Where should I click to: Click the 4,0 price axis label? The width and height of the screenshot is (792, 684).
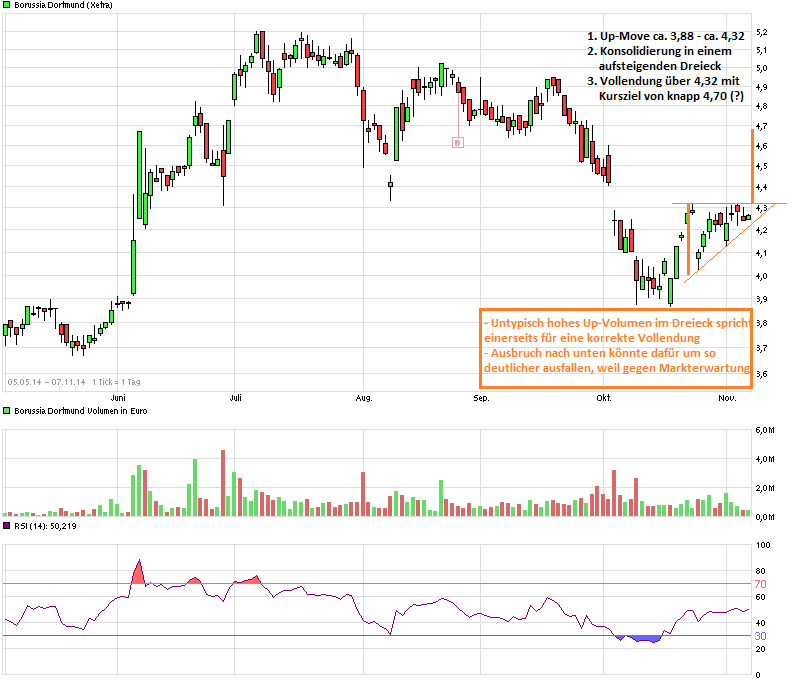coord(762,276)
